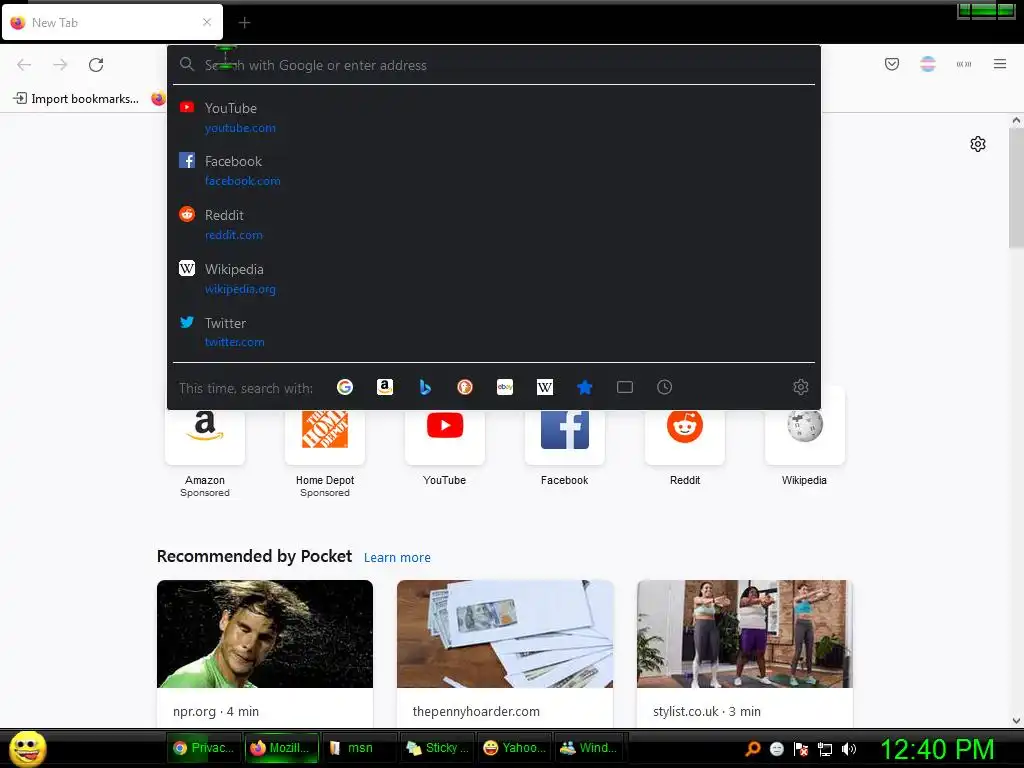Choose the Facebook facebook.com suggestion
The image size is (1024, 768).
pos(493,170)
